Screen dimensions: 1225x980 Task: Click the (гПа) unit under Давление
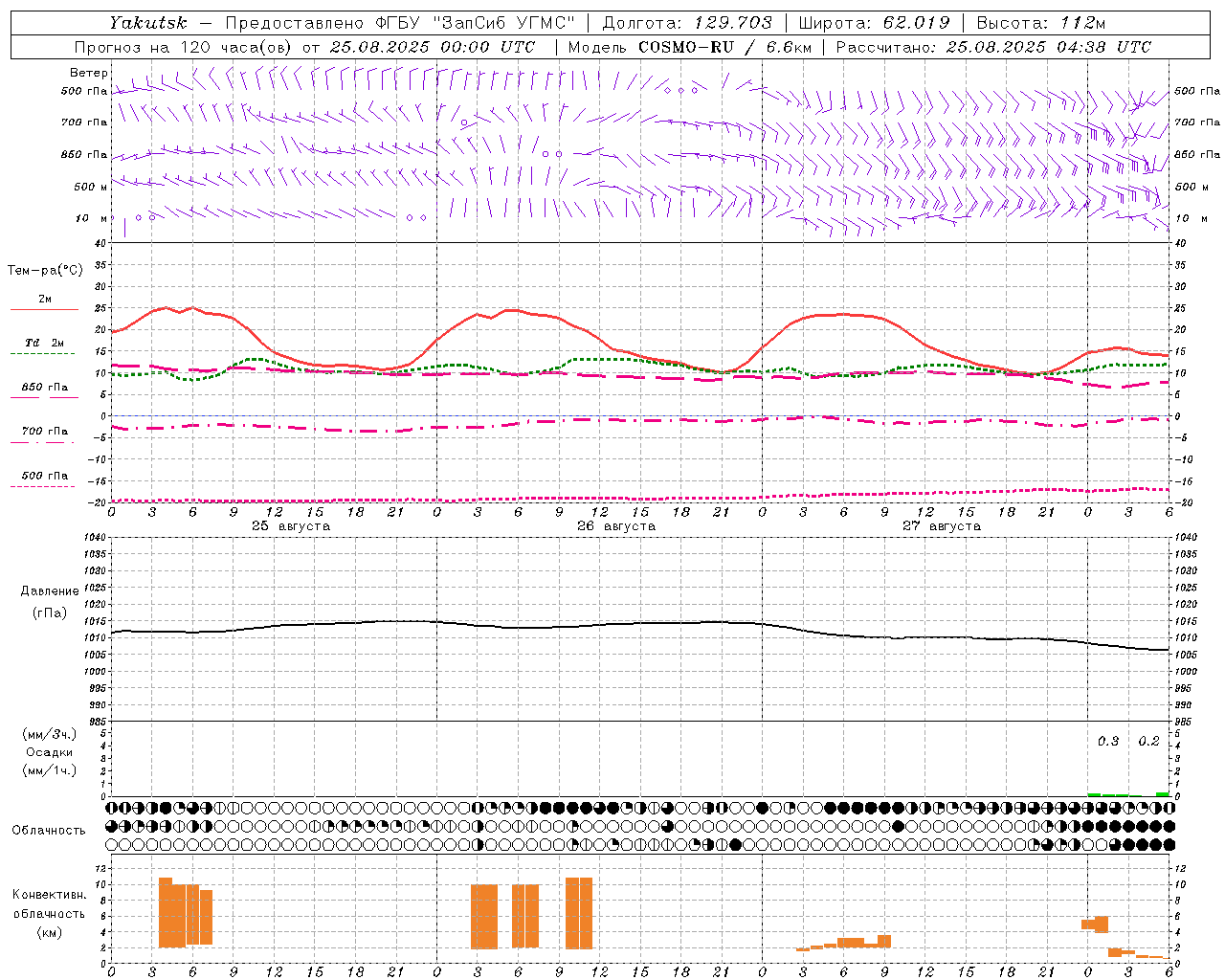point(50,613)
